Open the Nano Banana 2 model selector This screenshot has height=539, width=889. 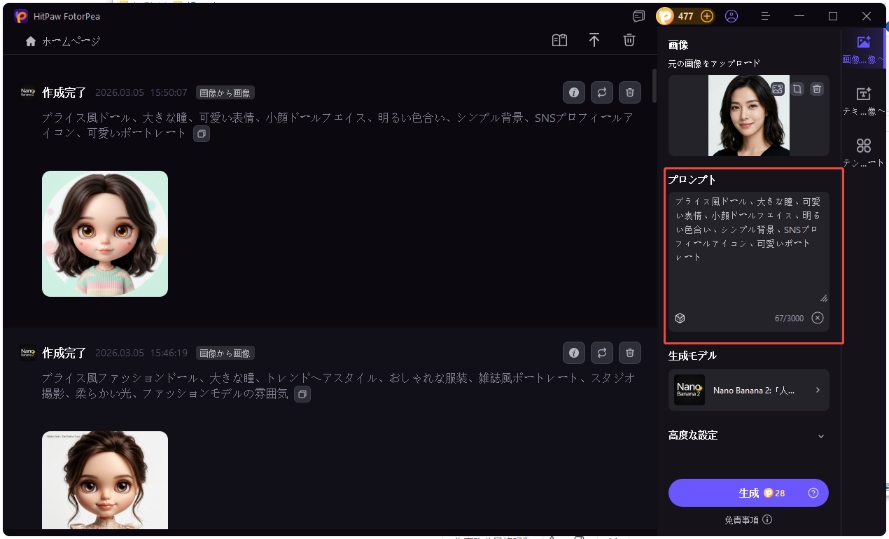pos(748,390)
